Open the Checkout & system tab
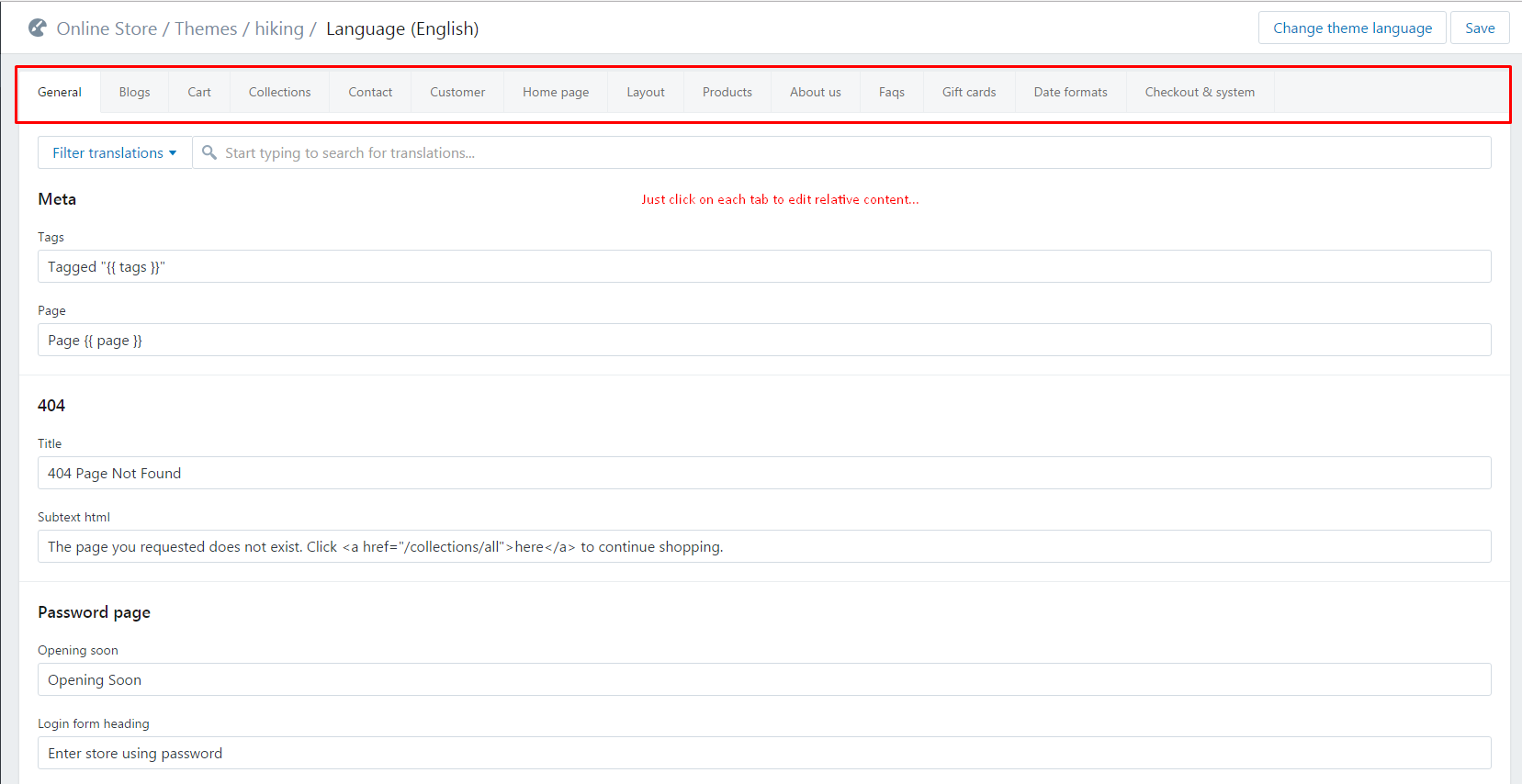Viewport: 1522px width, 784px height. click(x=1199, y=92)
